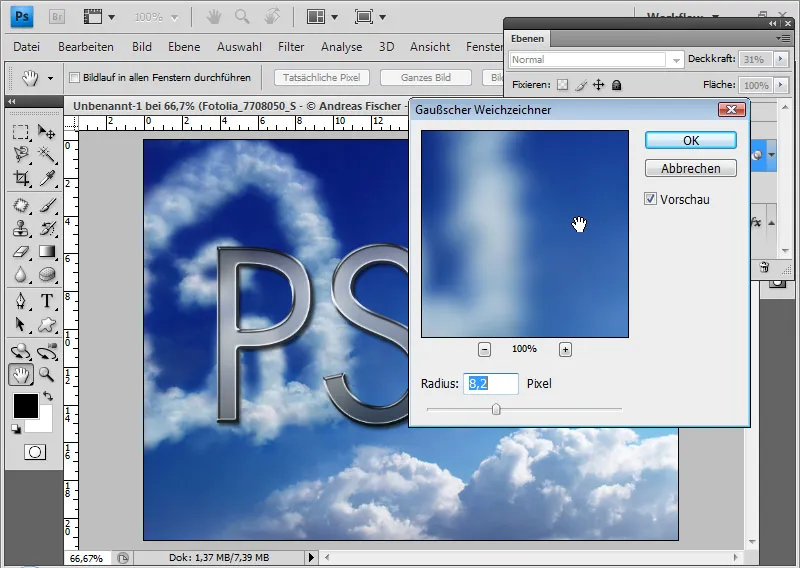The width and height of the screenshot is (800, 568).
Task: Select the Spot Healing Brush tool
Action: point(20,206)
